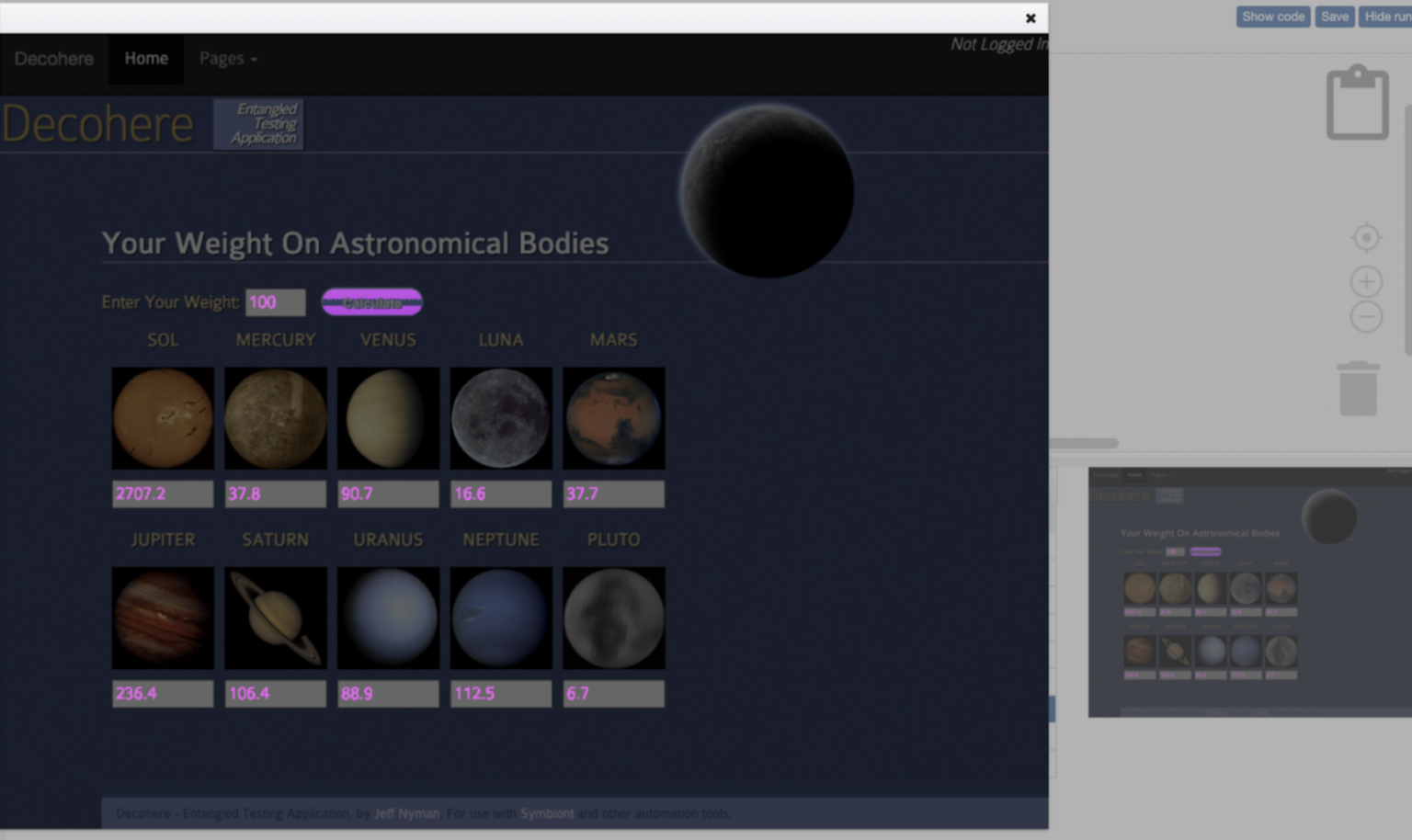1412x840 pixels.
Task: Select the crosshair targeting icon
Action: [1366, 236]
